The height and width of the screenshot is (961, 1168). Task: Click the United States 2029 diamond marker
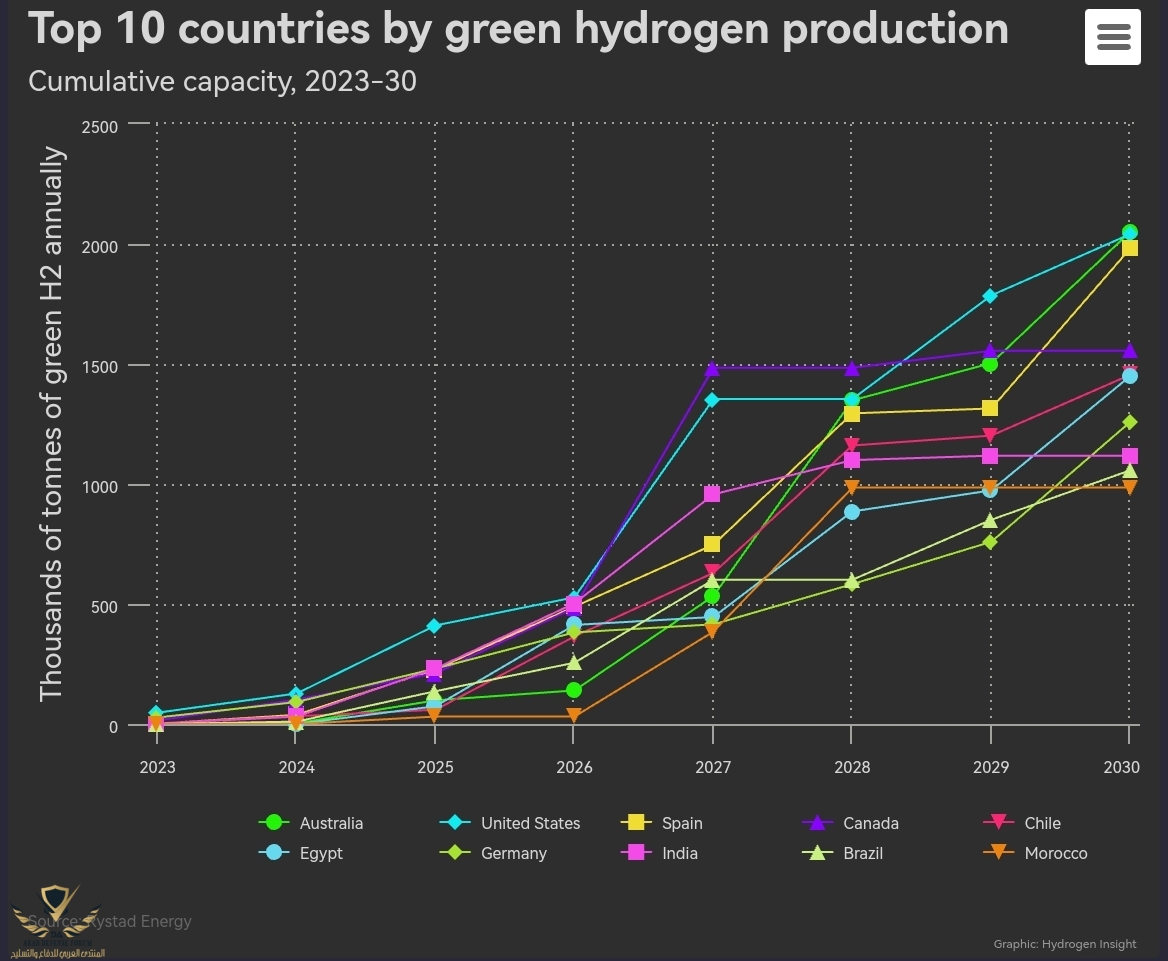coord(990,296)
